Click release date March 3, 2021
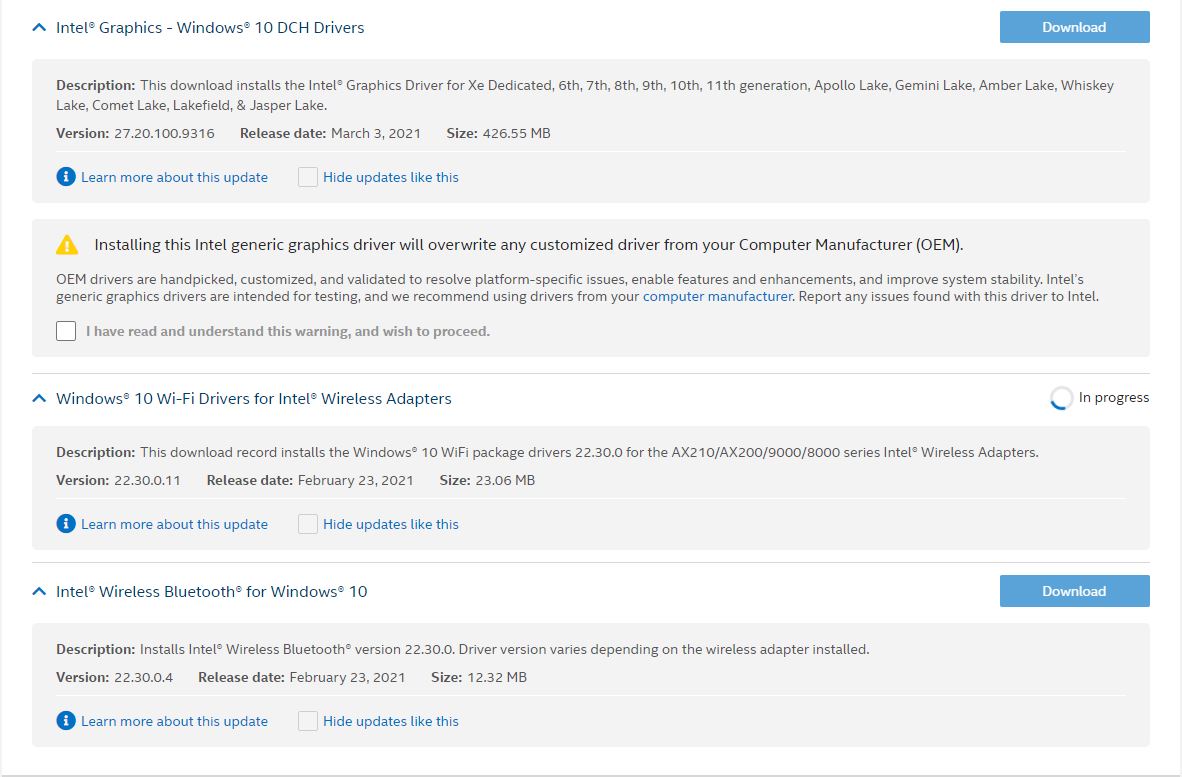 tap(375, 133)
